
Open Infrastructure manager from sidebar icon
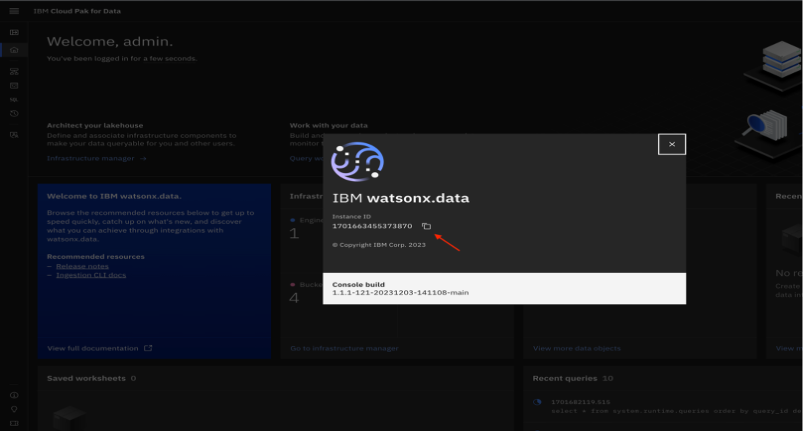14,72
